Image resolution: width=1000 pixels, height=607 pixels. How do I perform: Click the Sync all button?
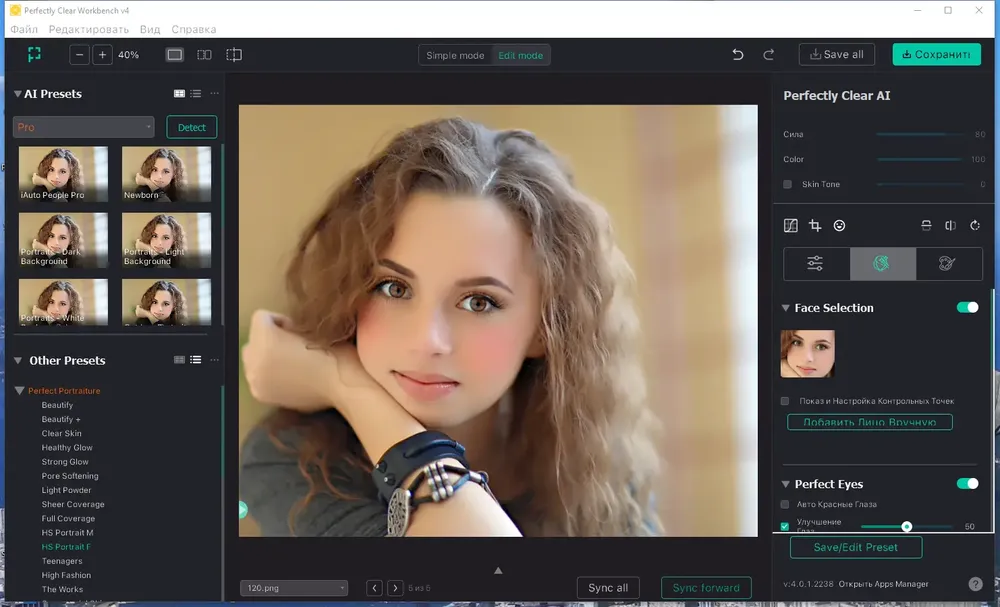(608, 588)
